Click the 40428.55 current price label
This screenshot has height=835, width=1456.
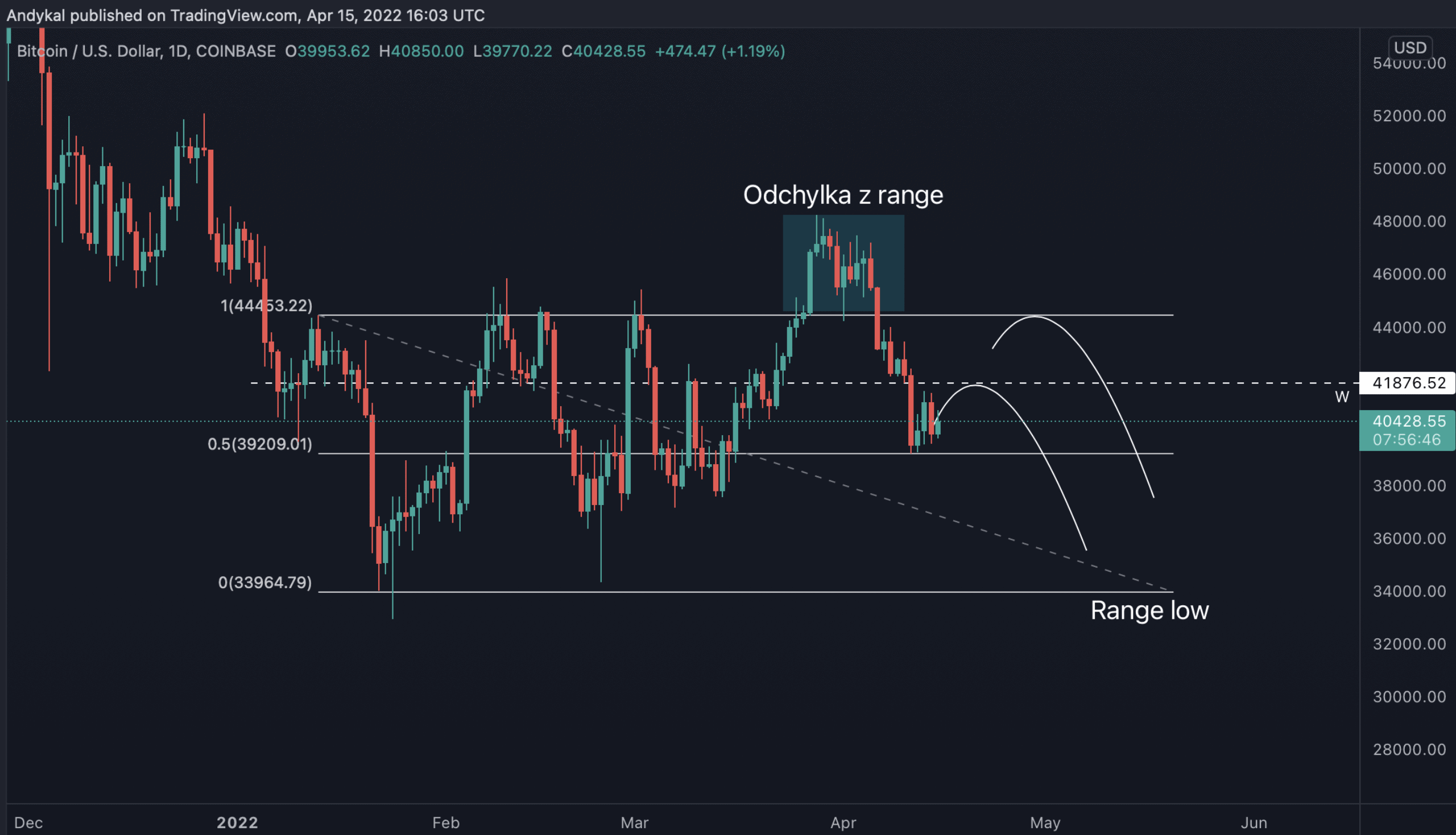[1408, 421]
